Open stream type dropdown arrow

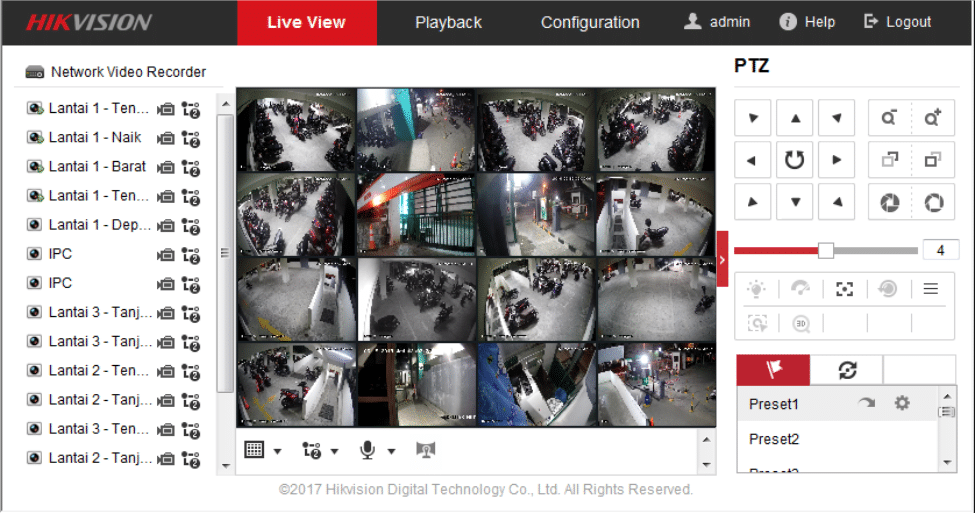[335, 451]
